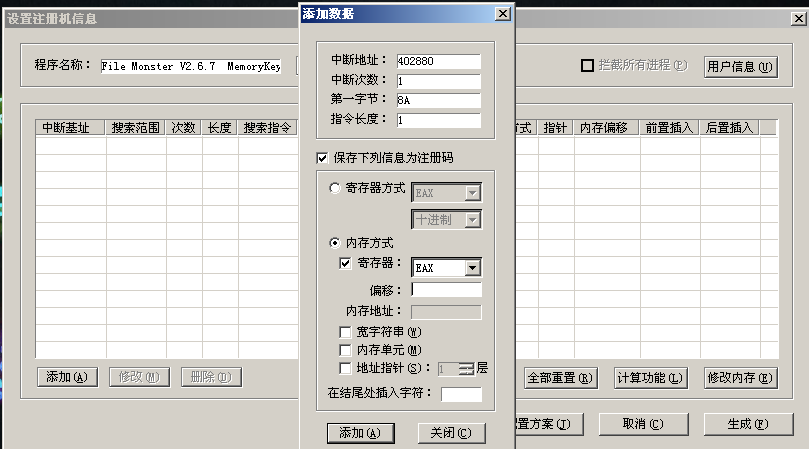
Task: Enable the 内存单元 checkbox
Action: pyautogui.click(x=346, y=350)
